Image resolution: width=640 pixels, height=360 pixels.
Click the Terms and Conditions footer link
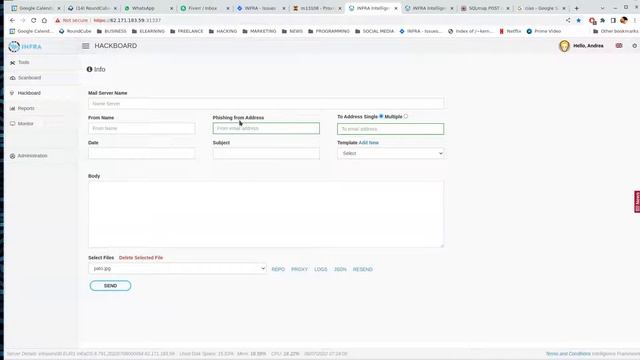pos(568,354)
